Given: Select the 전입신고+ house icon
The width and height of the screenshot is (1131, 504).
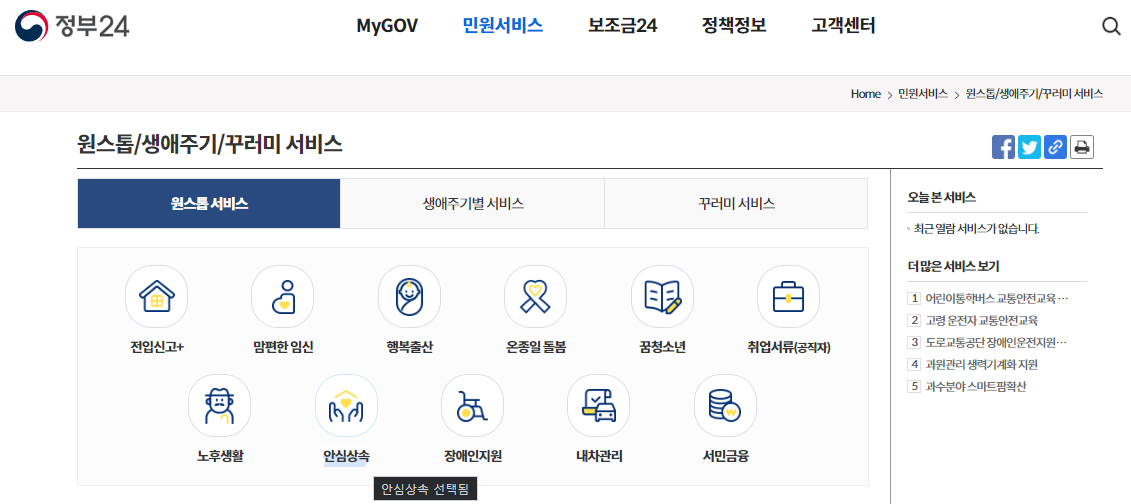Looking at the screenshot, I should pos(157,296).
